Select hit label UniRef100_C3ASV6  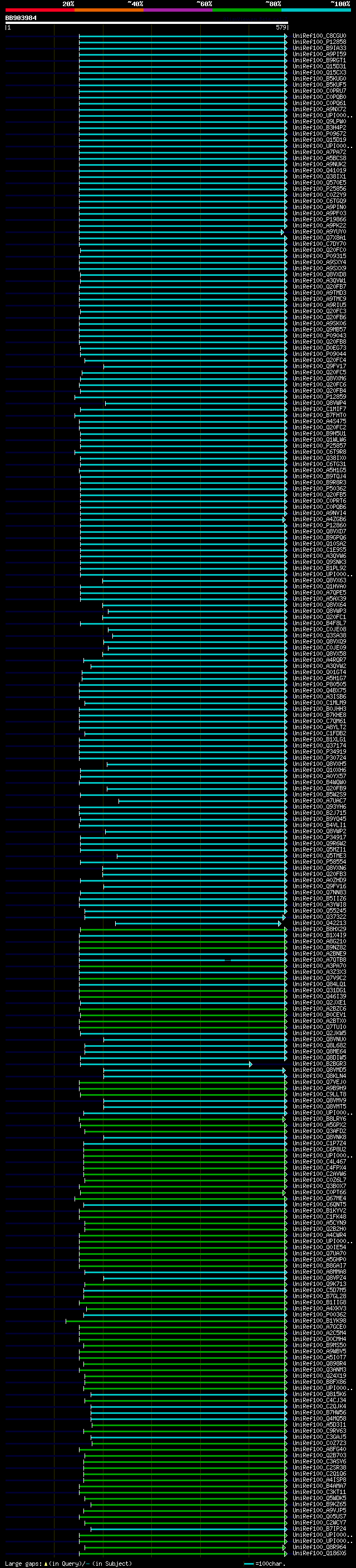[x=319, y=1461]
